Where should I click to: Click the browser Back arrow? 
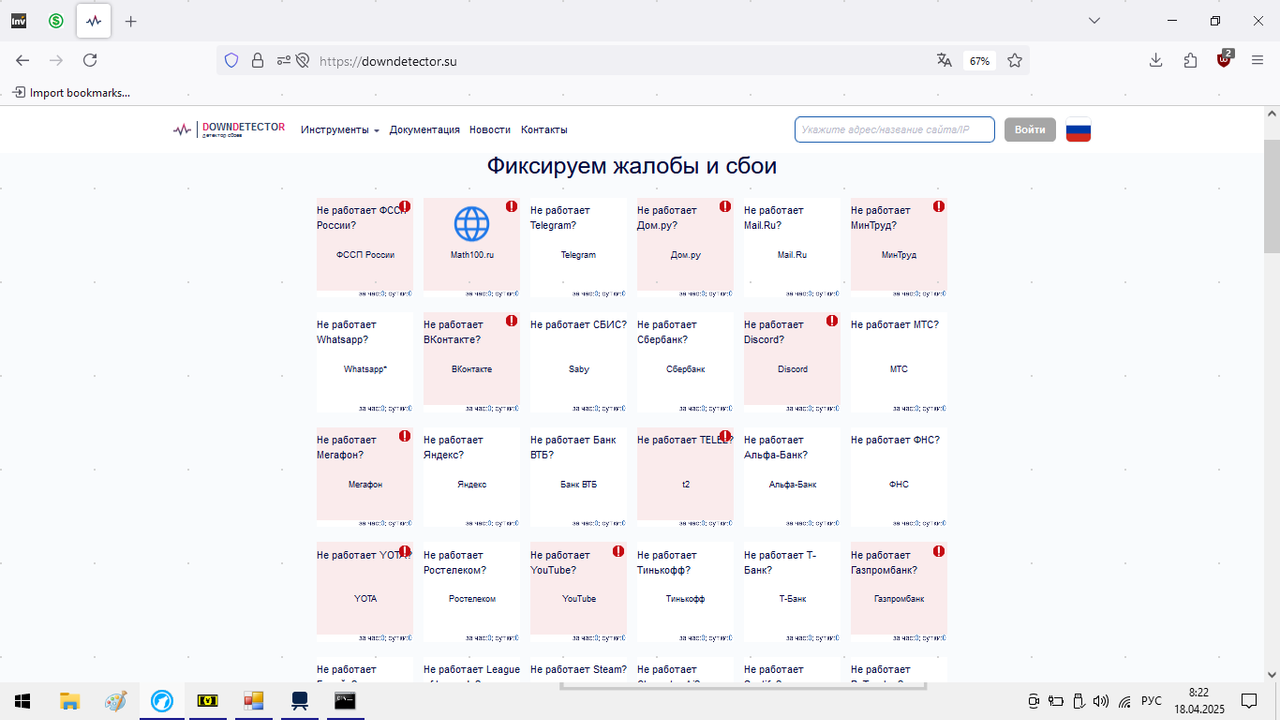[x=23, y=60]
